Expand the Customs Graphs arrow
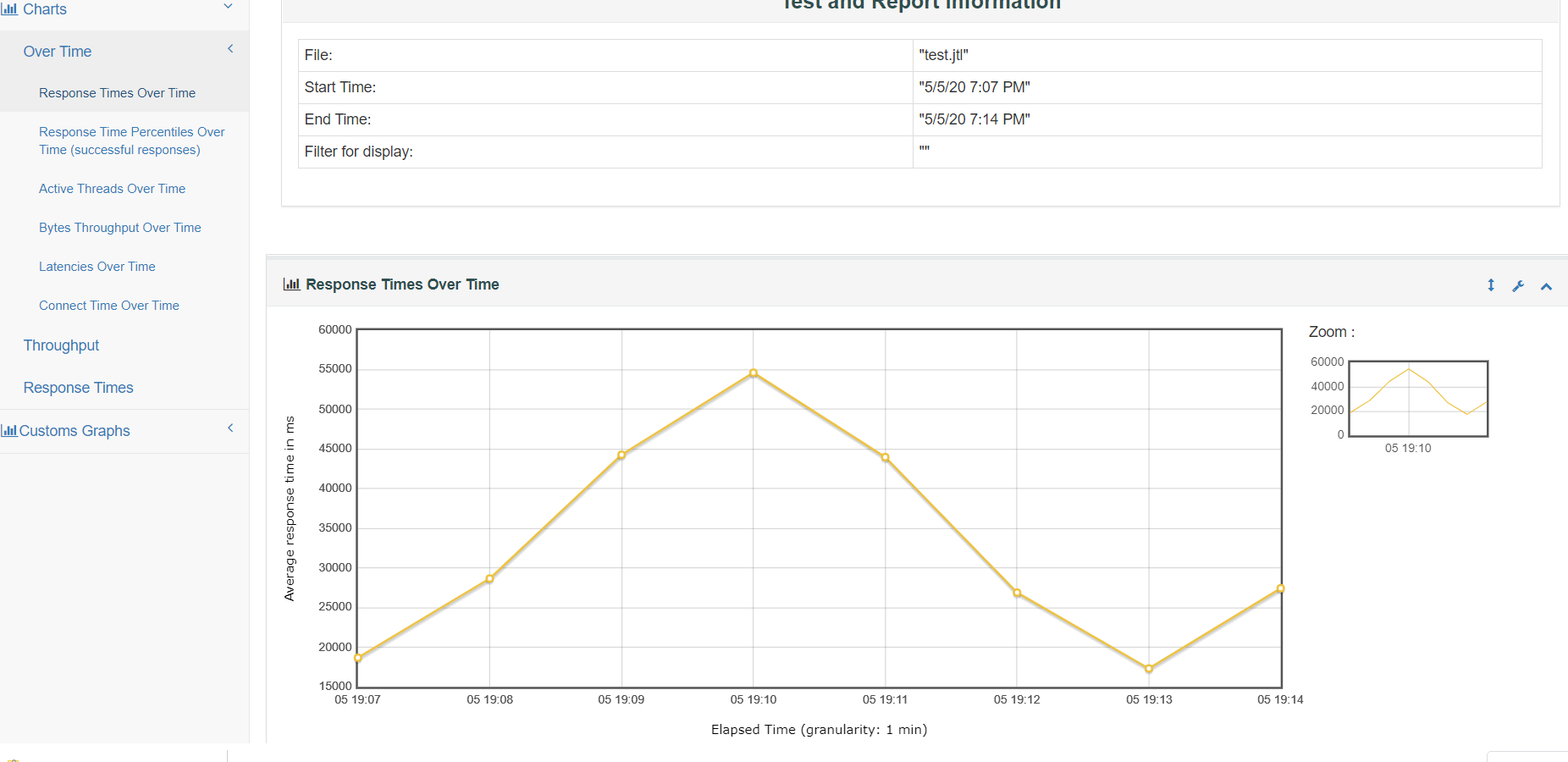Viewport: 1568px width, 762px height. pos(230,428)
